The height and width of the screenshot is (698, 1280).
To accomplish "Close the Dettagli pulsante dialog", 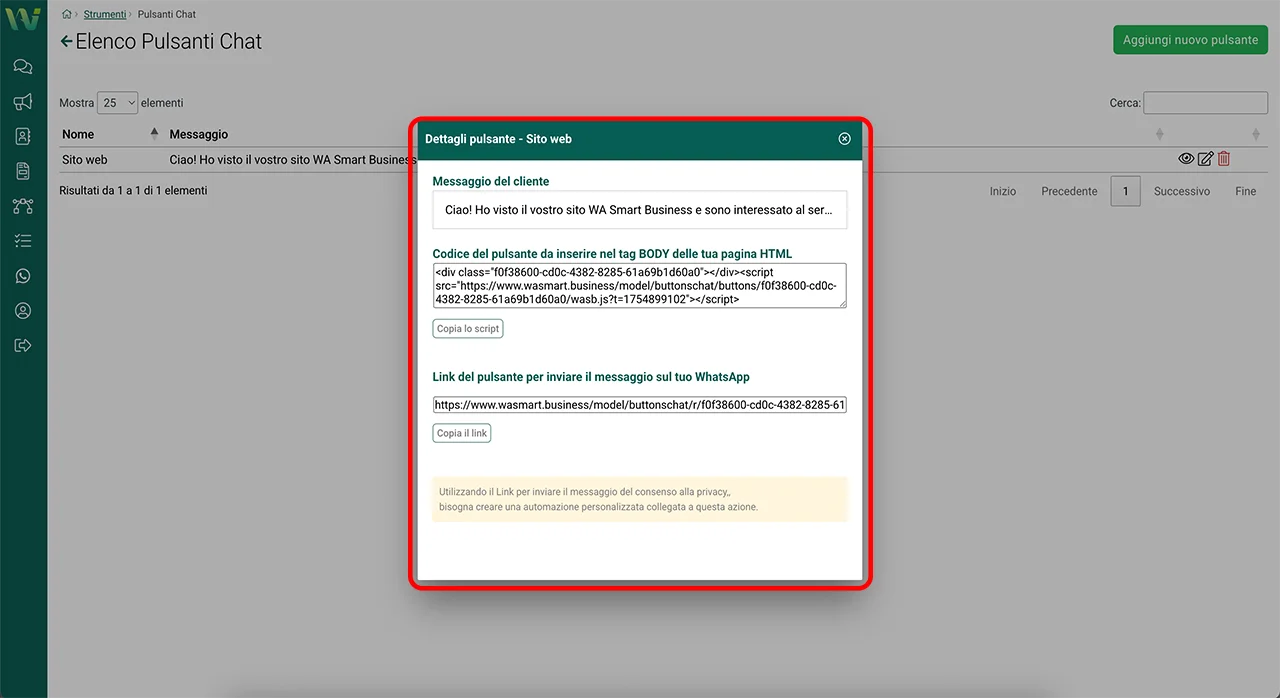I will point(844,139).
